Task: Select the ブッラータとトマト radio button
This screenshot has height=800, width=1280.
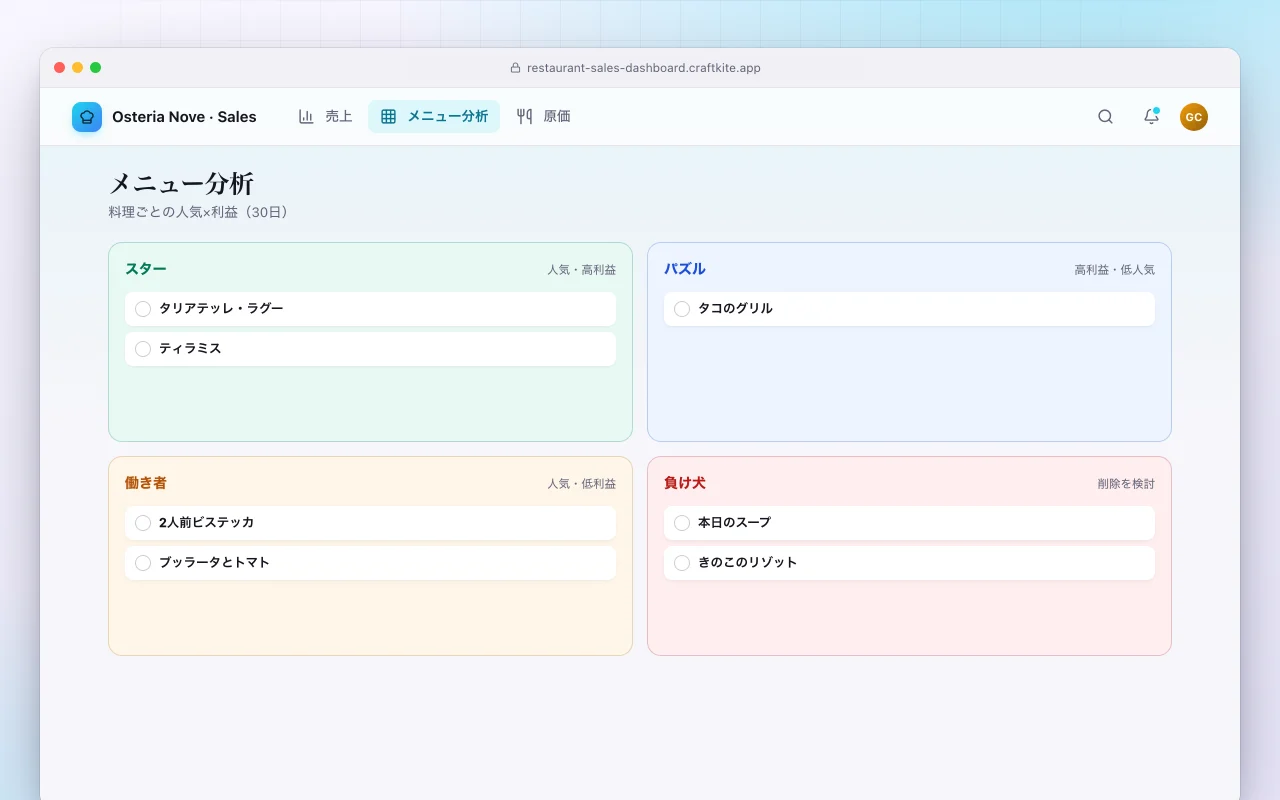Action: coord(143,563)
